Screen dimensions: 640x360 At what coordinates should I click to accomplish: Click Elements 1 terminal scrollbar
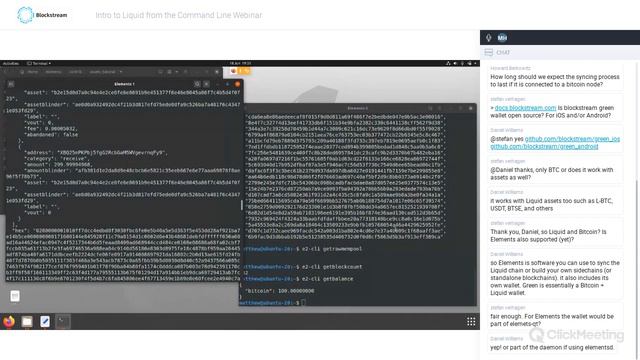[242, 205]
